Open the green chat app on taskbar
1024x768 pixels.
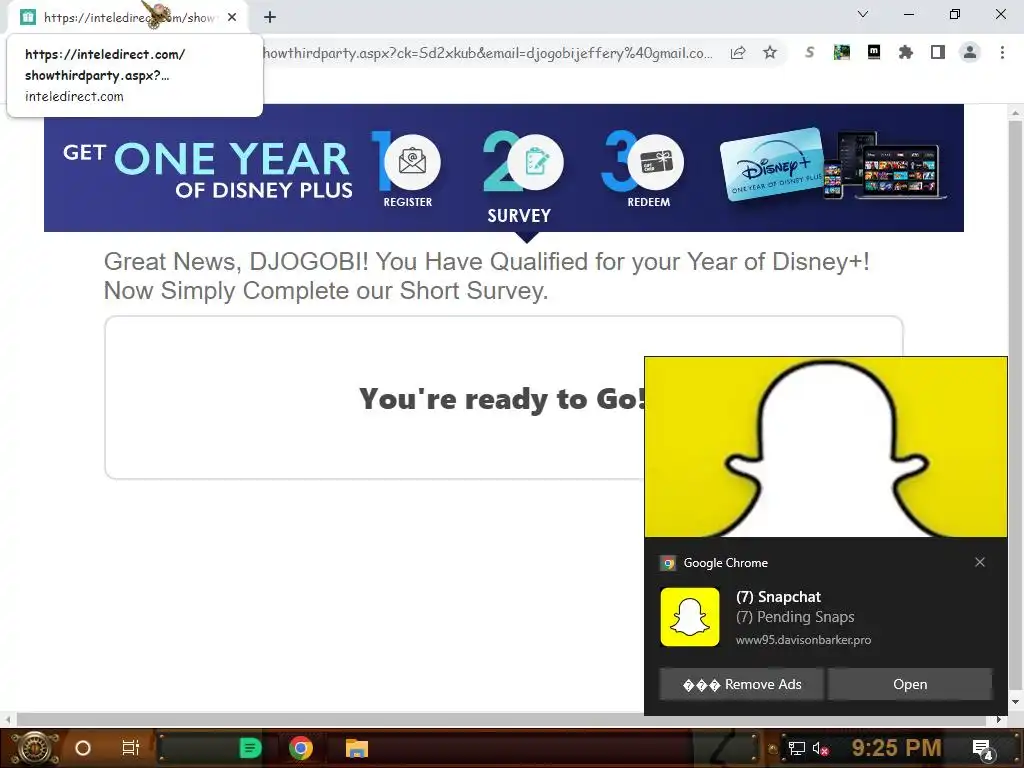(250, 748)
